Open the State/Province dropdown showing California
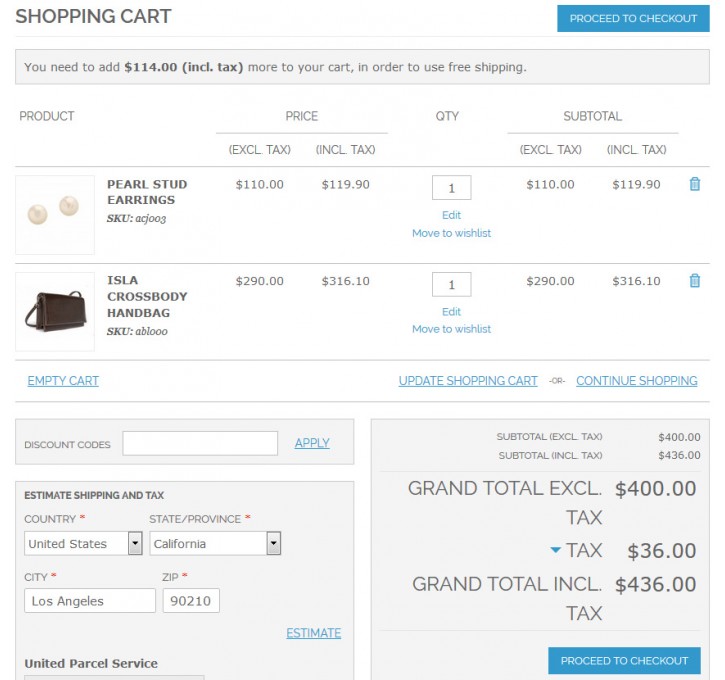The image size is (725, 680). (x=215, y=543)
